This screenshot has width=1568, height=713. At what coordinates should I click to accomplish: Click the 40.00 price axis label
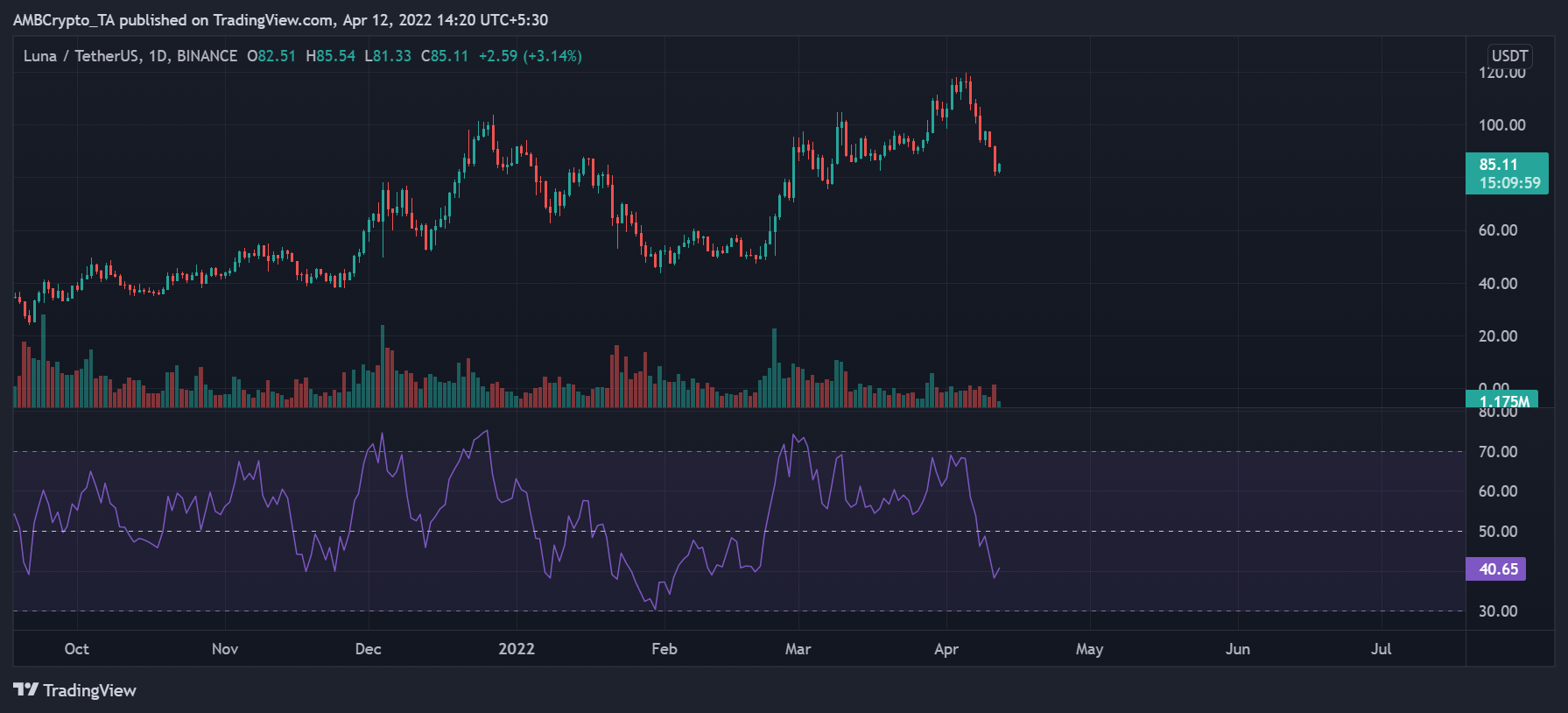coord(1498,283)
